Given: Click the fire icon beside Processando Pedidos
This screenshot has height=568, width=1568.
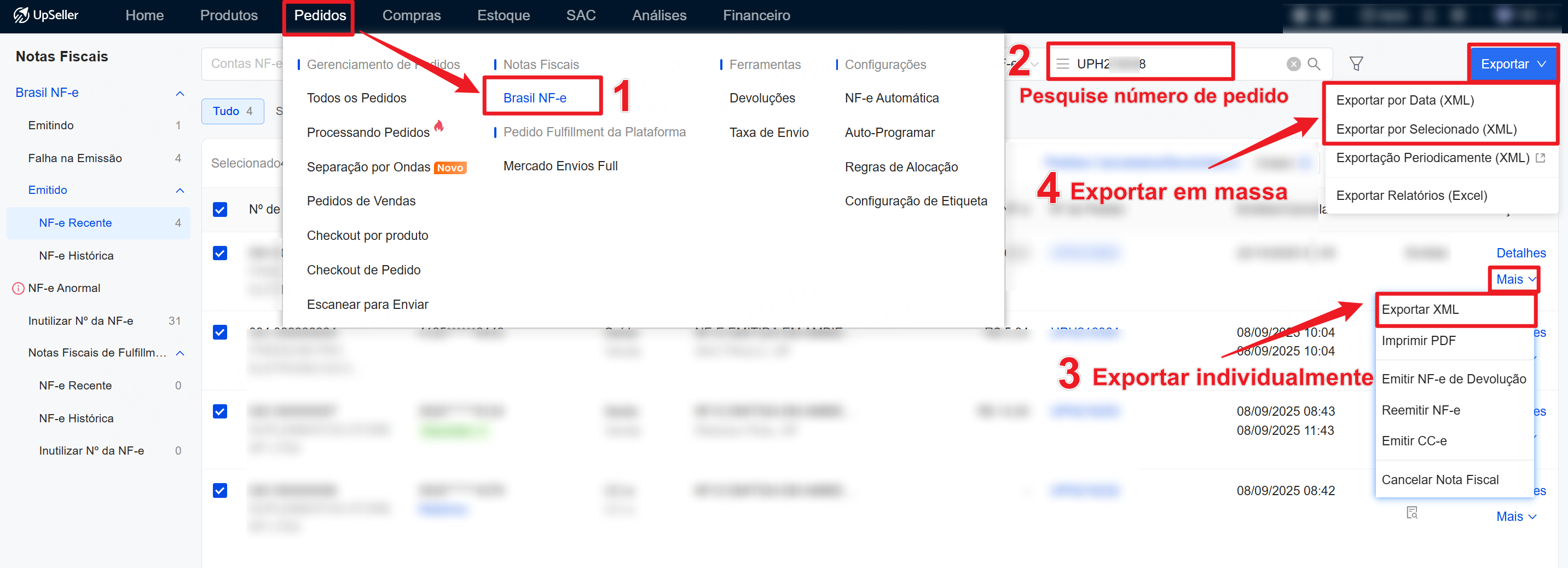Looking at the screenshot, I should pyautogui.click(x=439, y=127).
